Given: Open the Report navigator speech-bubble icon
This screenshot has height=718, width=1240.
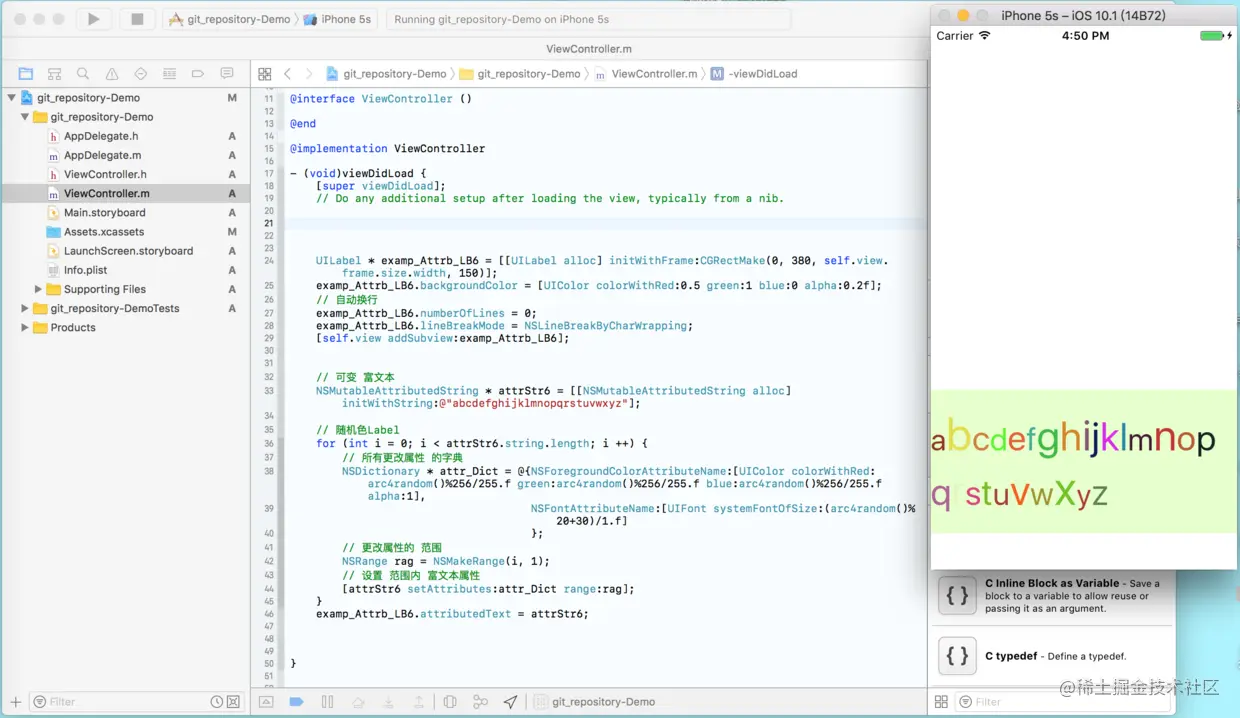Looking at the screenshot, I should tap(227, 74).
